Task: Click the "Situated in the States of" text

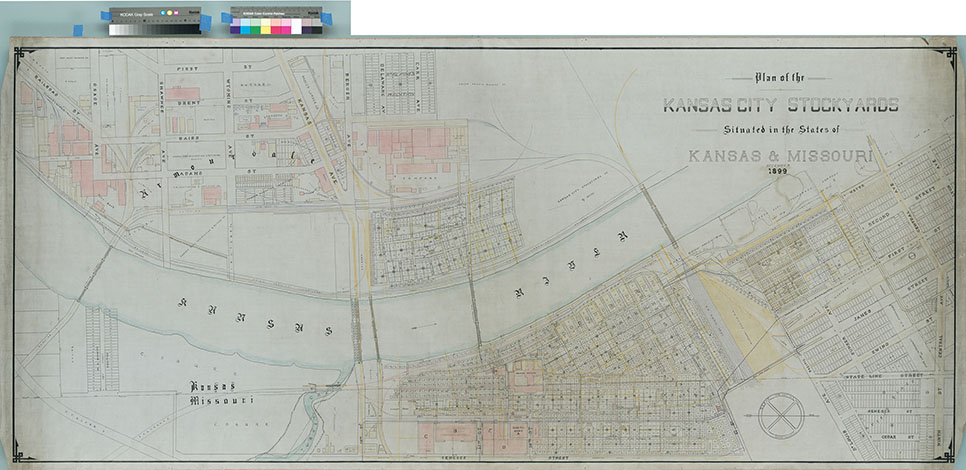Action: pyautogui.click(x=780, y=132)
